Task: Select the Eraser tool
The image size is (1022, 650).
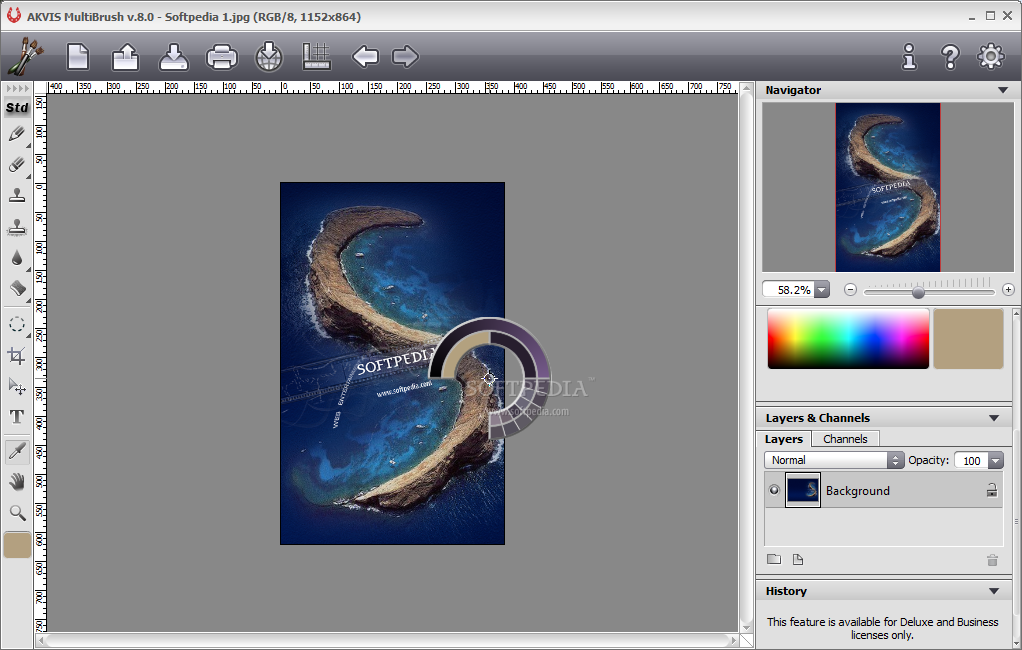Action: [x=17, y=164]
